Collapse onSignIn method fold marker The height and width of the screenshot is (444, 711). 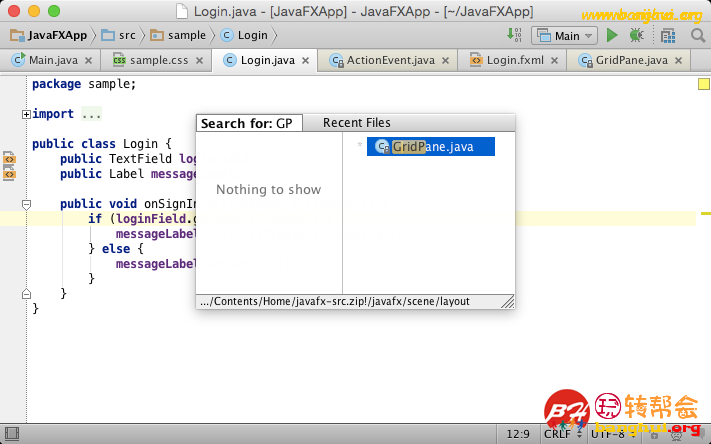[26, 205]
